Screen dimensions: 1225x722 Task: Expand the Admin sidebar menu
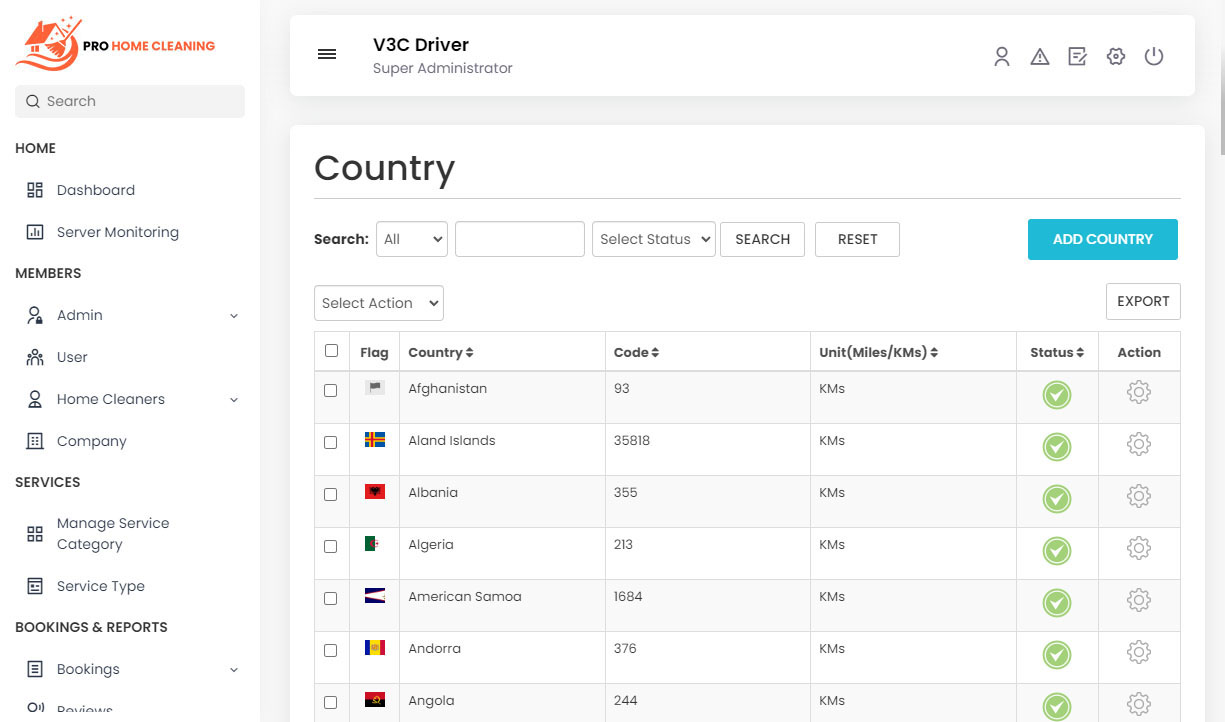[x=132, y=315]
